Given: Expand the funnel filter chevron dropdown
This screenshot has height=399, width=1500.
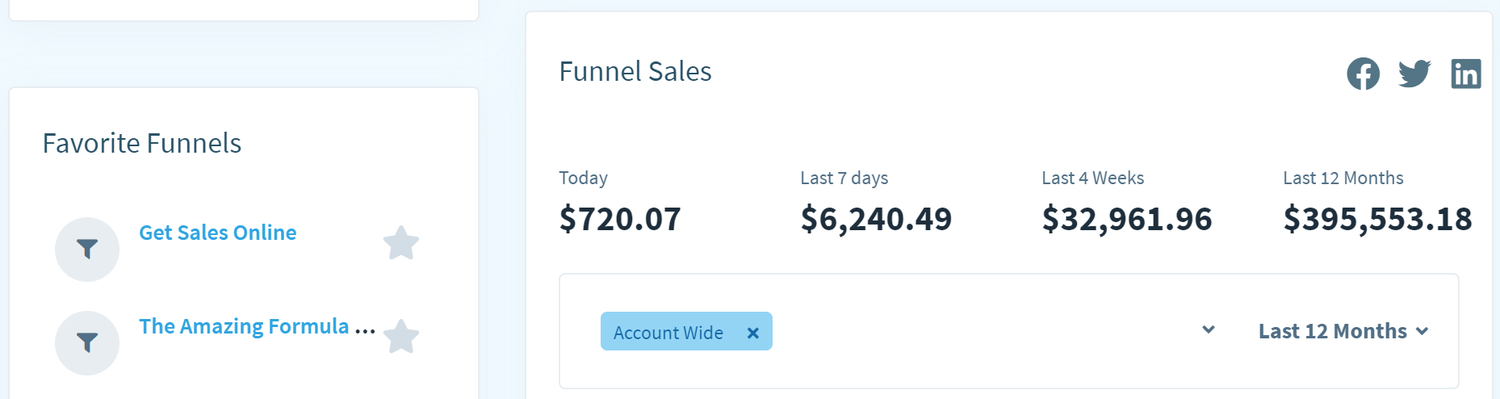Looking at the screenshot, I should tap(1208, 330).
